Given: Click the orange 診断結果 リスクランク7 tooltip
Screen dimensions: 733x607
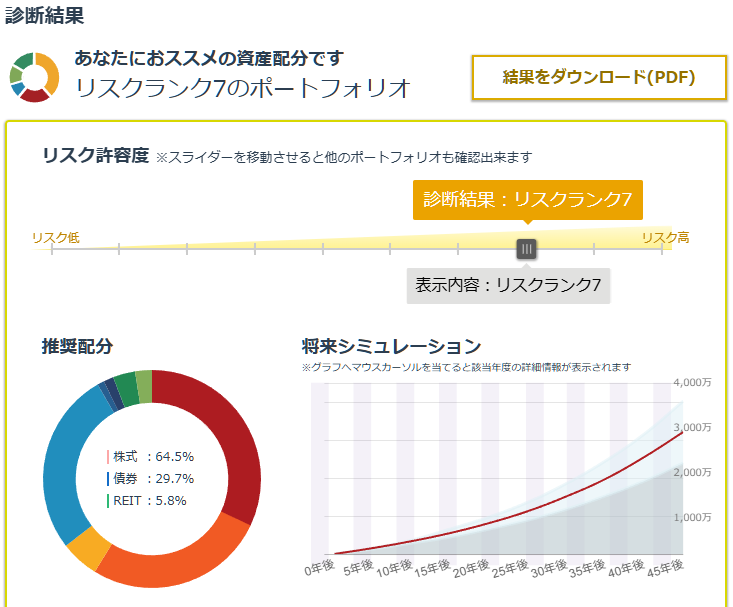Looking at the screenshot, I should pyautogui.click(x=527, y=200).
